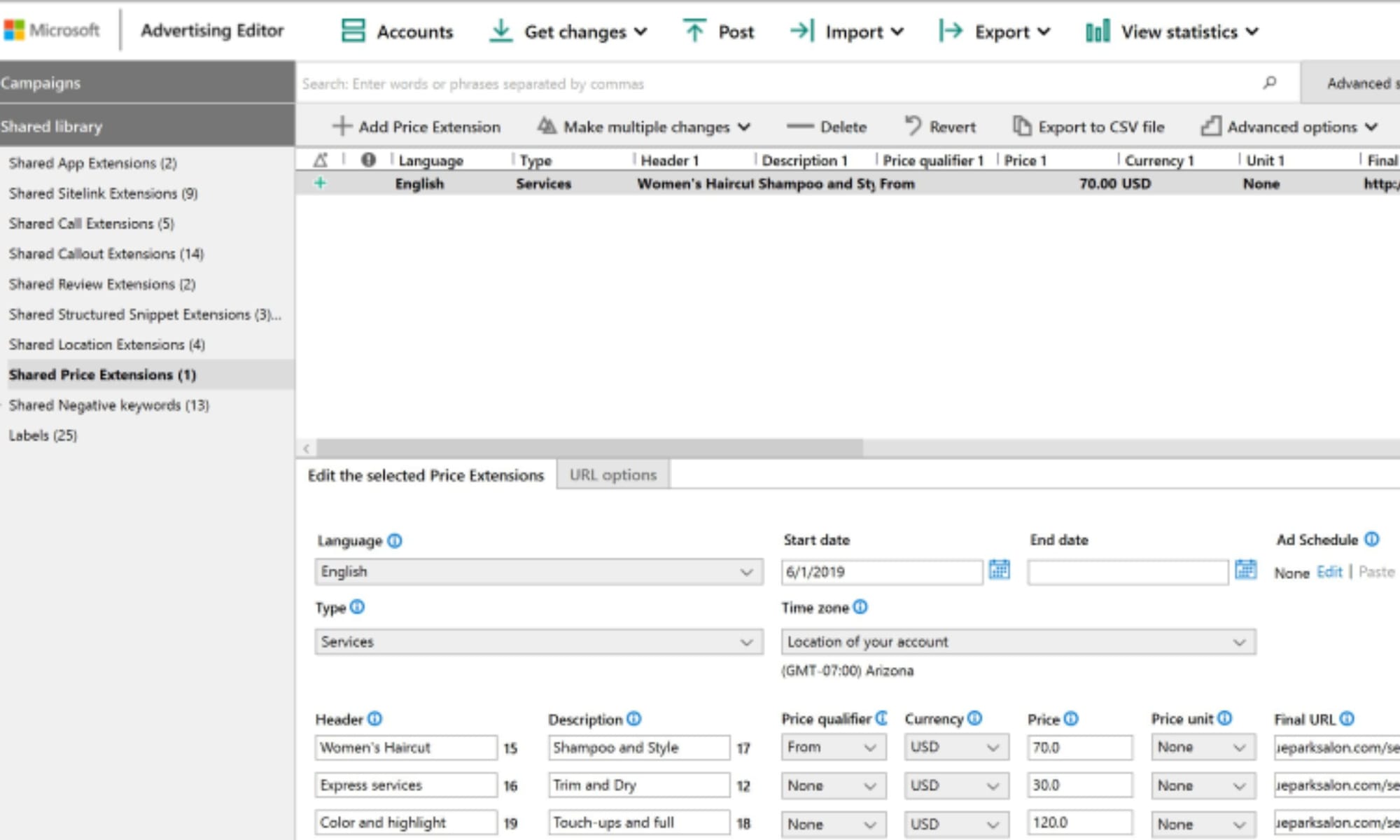The width and height of the screenshot is (1400, 840).
Task: Click the Header info icon
Action: pos(375,719)
